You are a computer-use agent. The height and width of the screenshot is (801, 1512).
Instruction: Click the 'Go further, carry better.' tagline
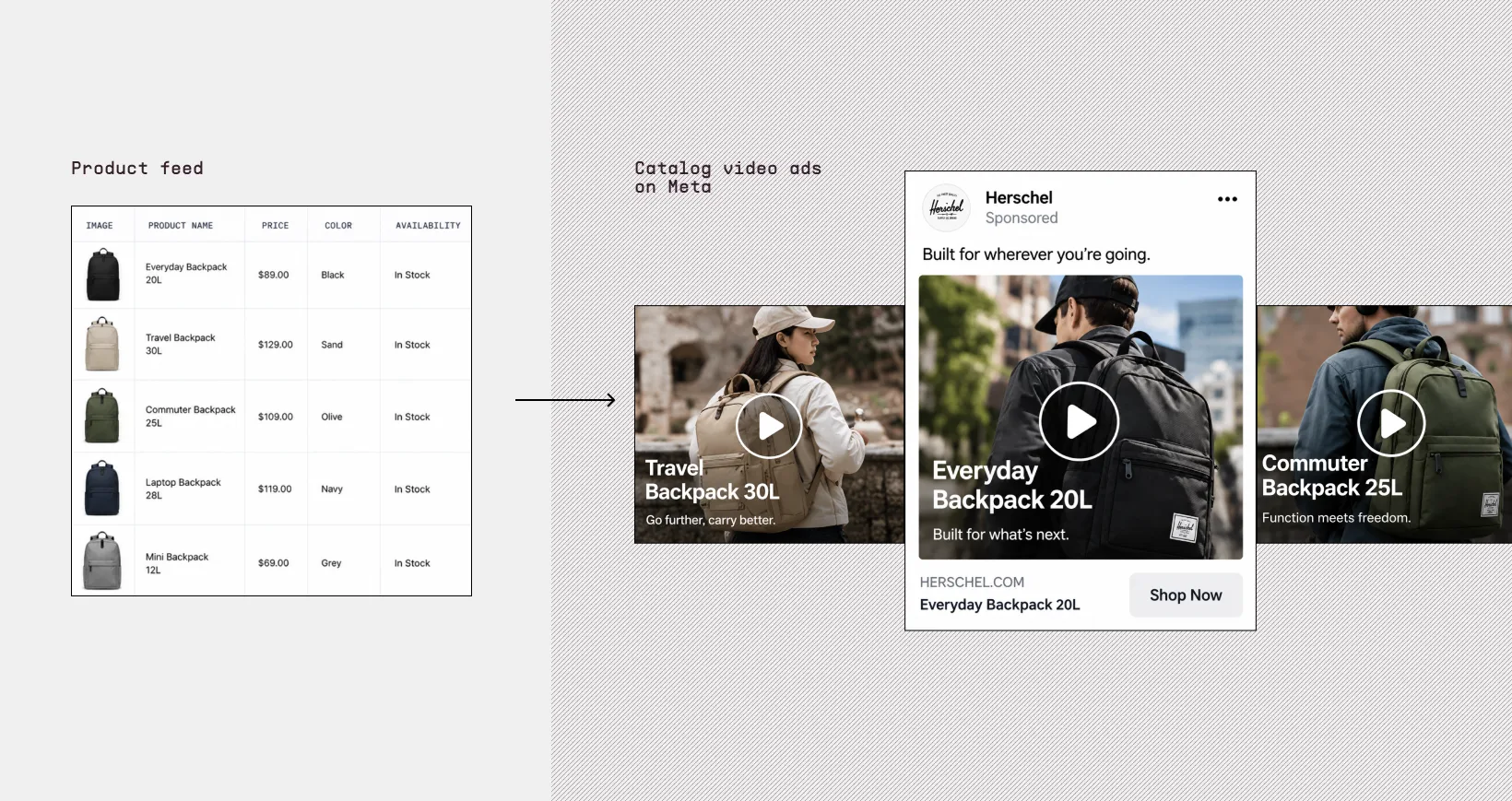(x=711, y=520)
